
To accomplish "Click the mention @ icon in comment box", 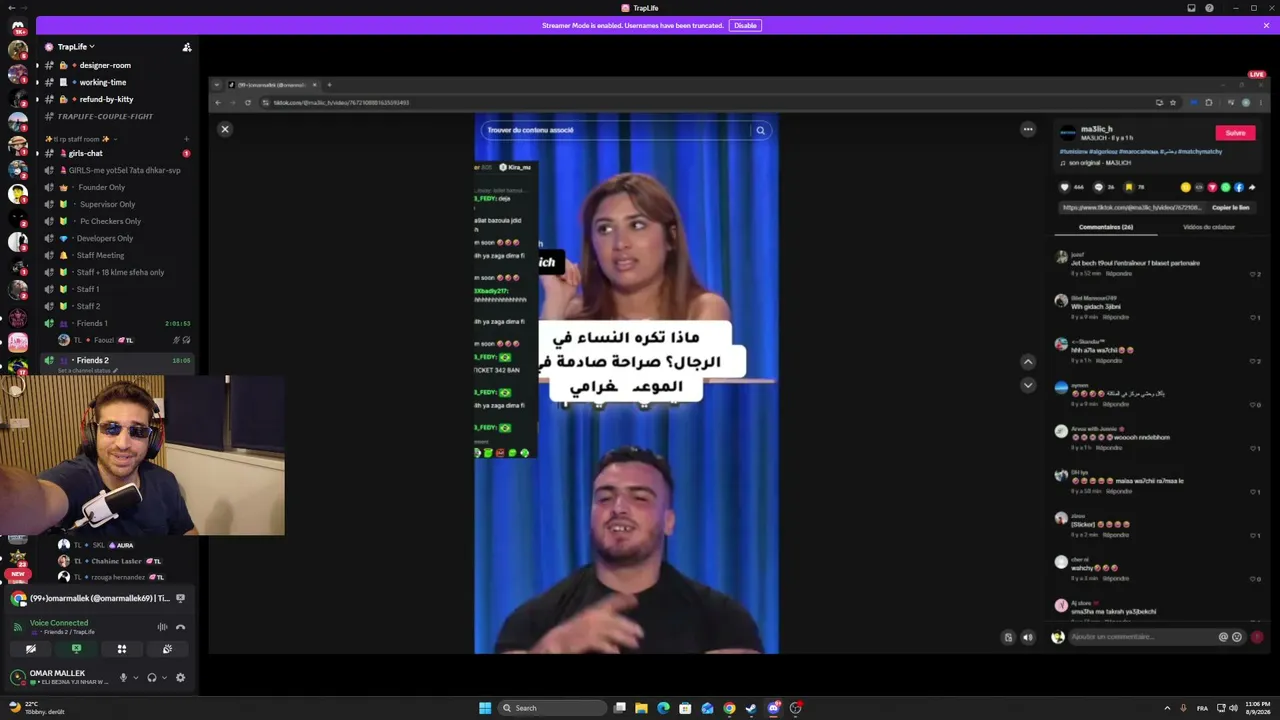I will coord(1223,637).
